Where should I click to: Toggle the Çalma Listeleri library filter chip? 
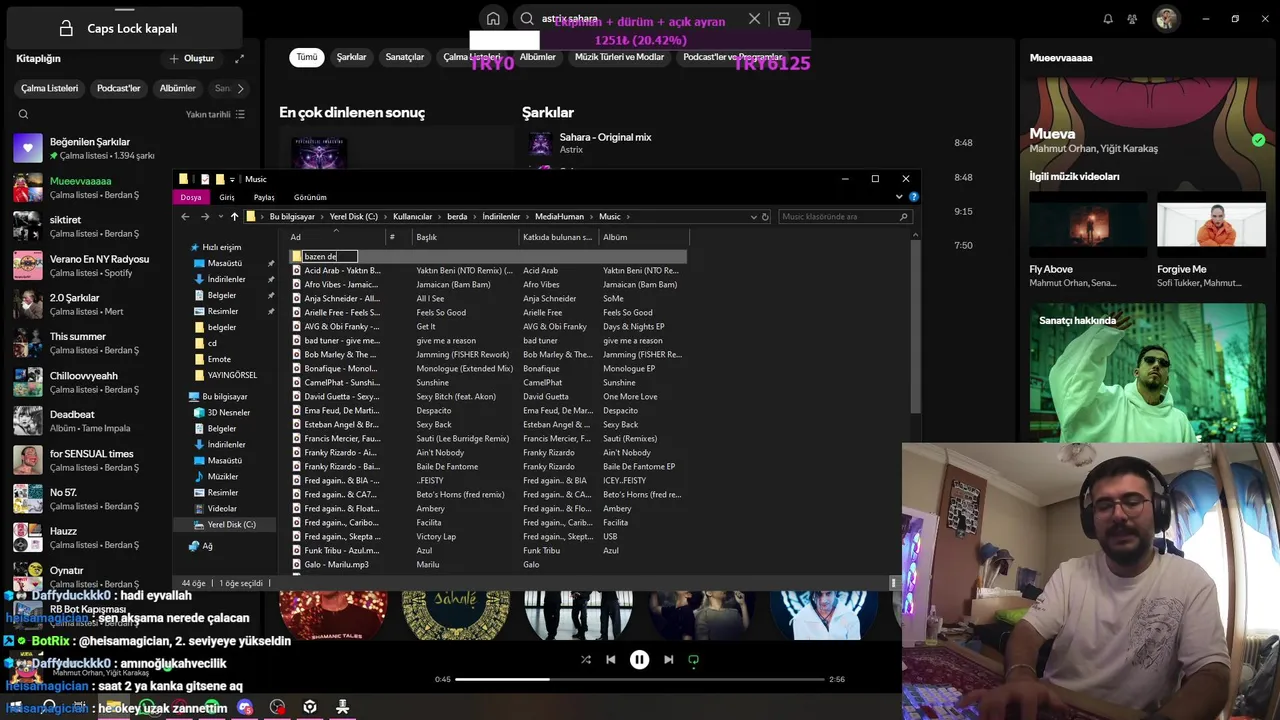(x=49, y=88)
